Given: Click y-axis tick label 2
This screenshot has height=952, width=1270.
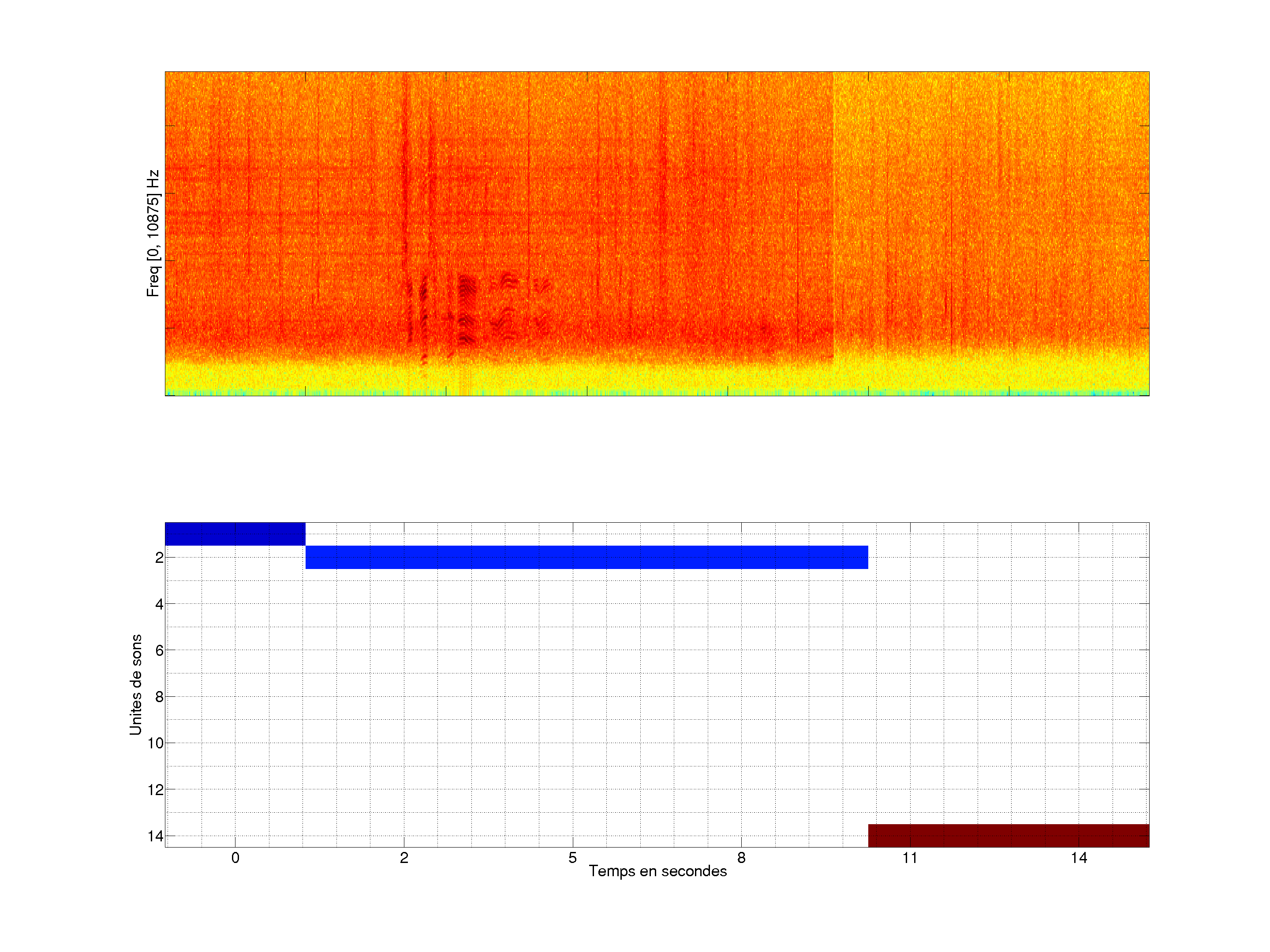Looking at the screenshot, I should click(x=159, y=558).
